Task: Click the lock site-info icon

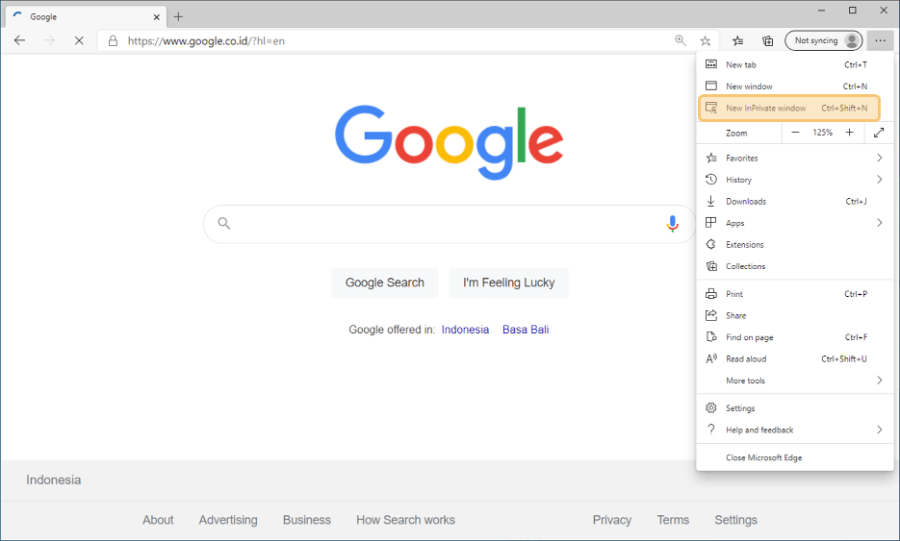Action: (x=113, y=41)
